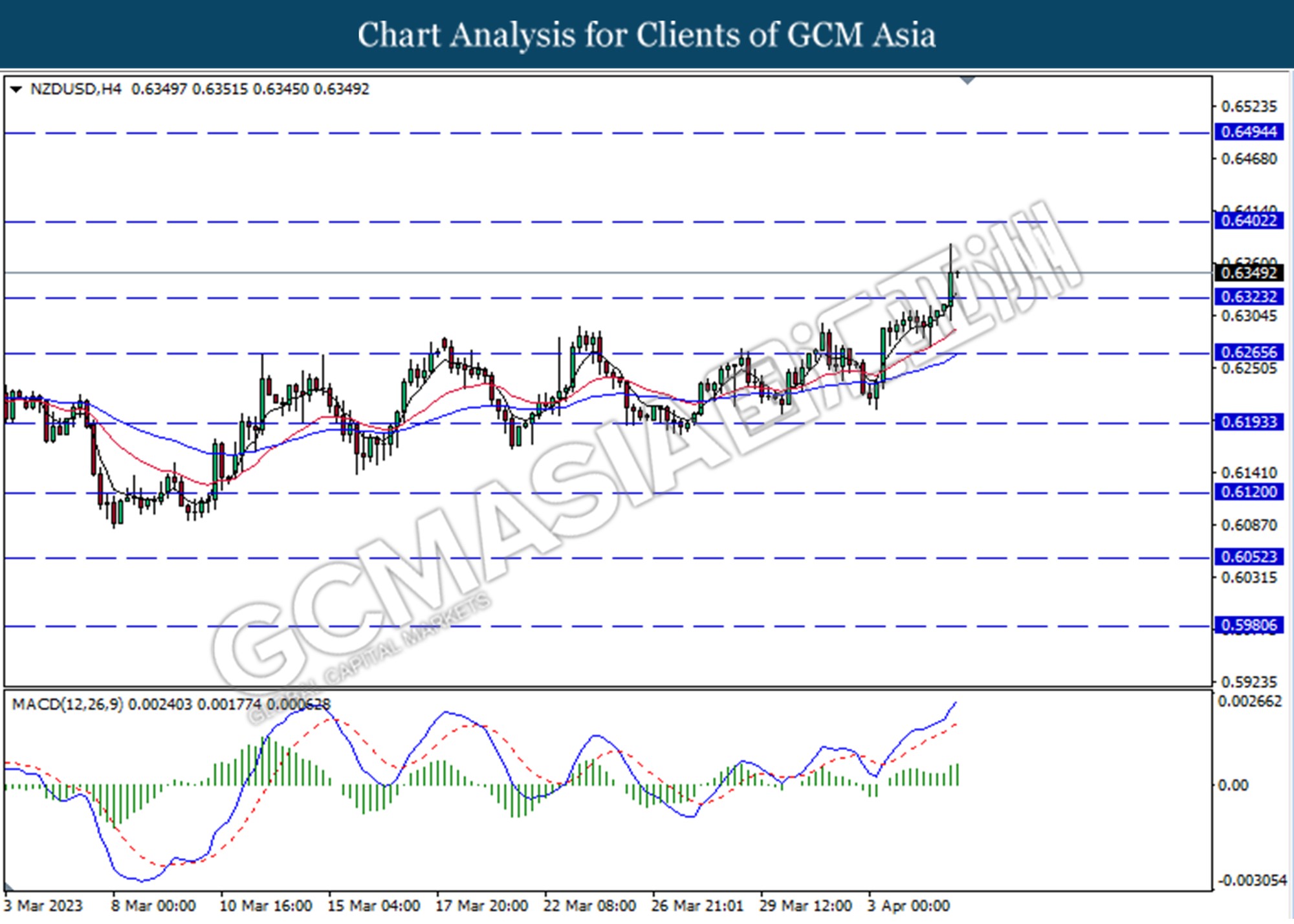Click the 17 Mar 20:00 time label
This screenshot has height=924, width=1294.
coord(481,905)
